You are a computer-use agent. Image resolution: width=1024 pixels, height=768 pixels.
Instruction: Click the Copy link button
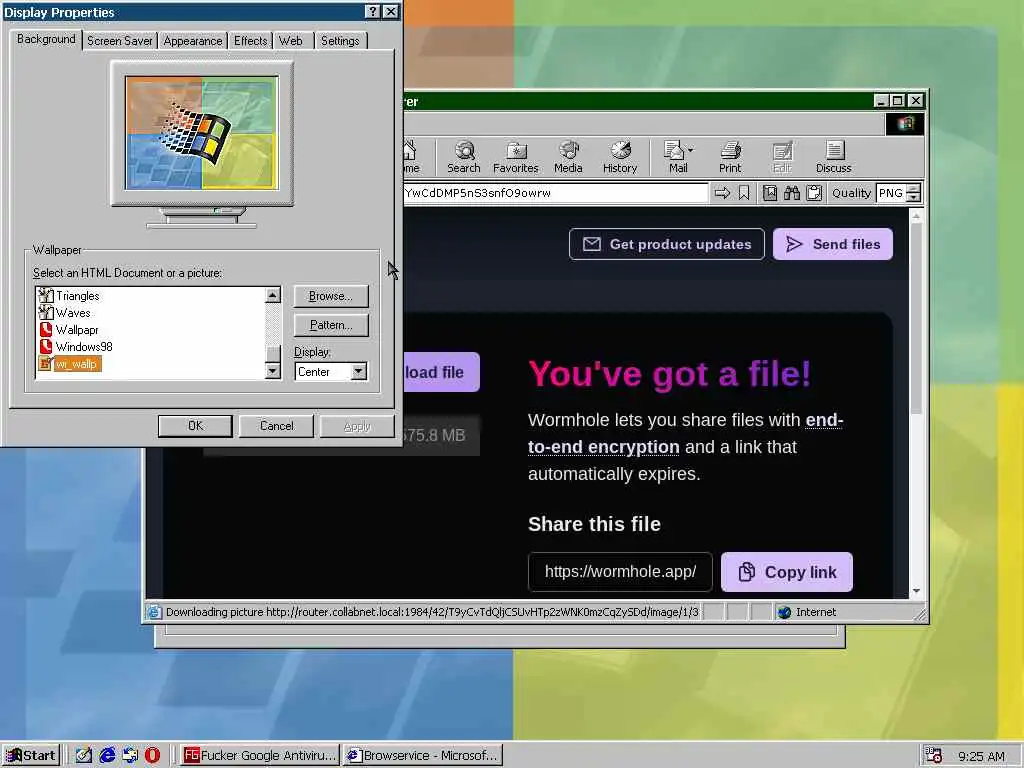pos(787,572)
